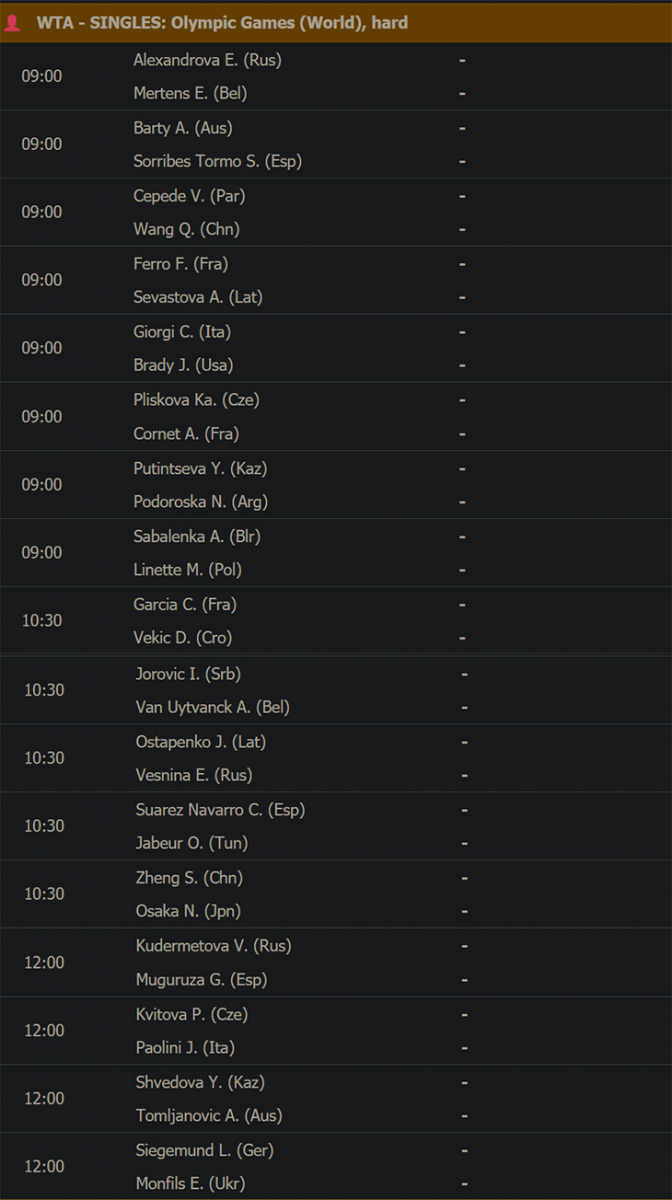This screenshot has width=672, height=1200.
Task: Select Kvitova P. (Cze) row
Action: tap(336, 1014)
